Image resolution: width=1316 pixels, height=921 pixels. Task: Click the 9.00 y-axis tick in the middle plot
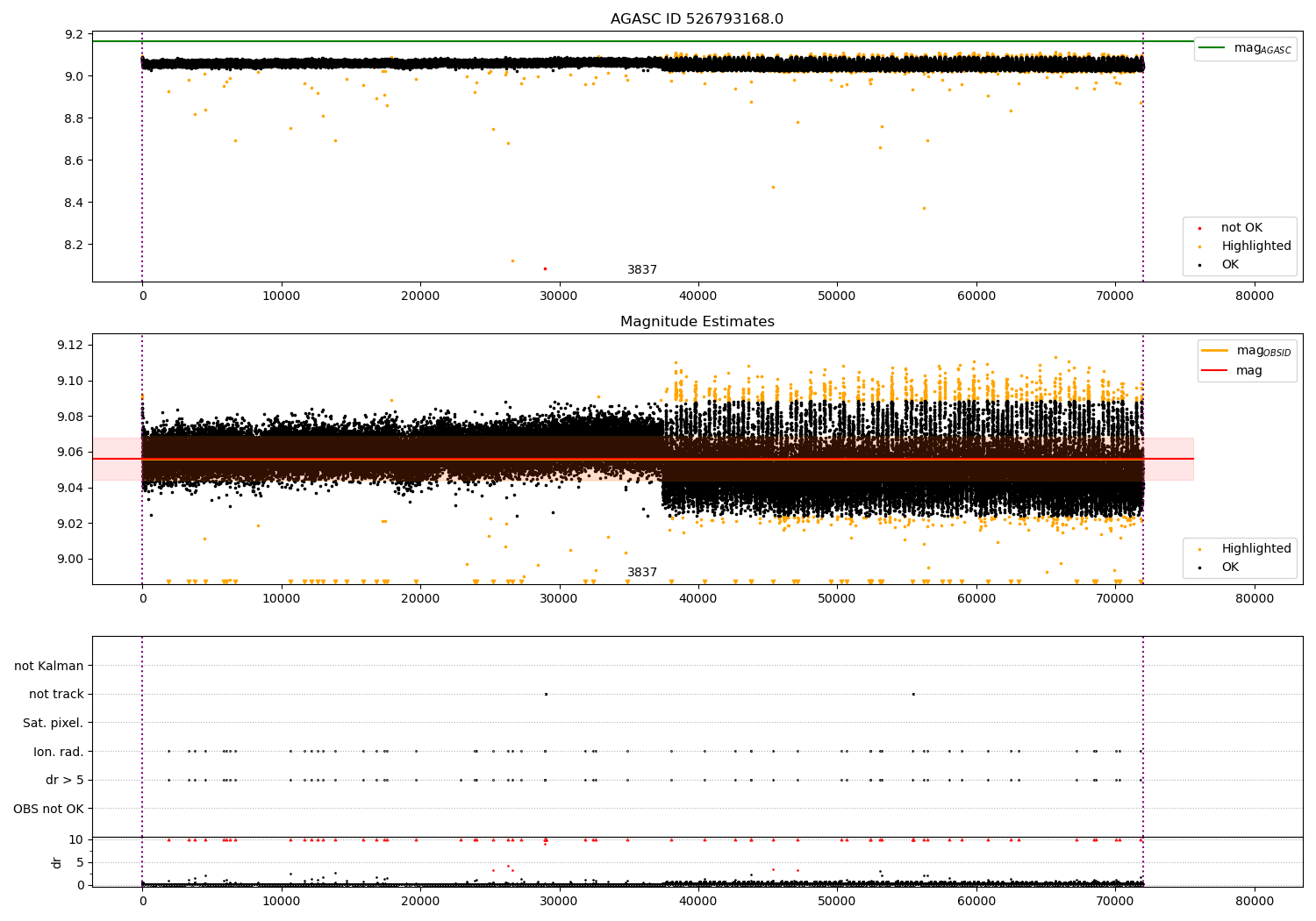(x=70, y=560)
